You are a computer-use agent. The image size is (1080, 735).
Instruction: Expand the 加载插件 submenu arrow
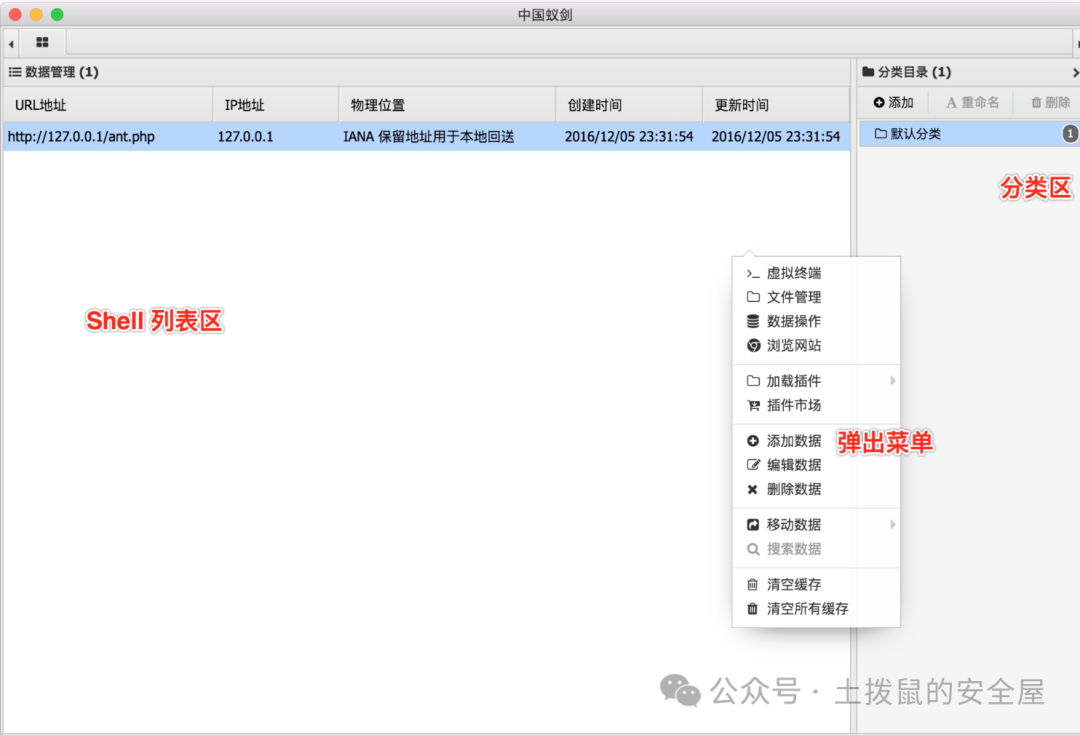click(x=893, y=381)
